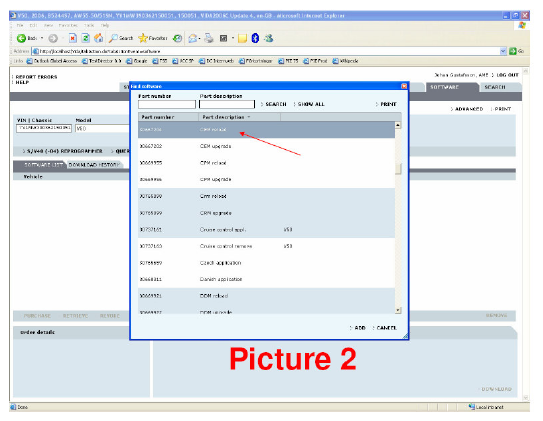Click the Bluetooth toolbar icon
The width and height of the screenshot is (543, 421).
[x=255, y=38]
